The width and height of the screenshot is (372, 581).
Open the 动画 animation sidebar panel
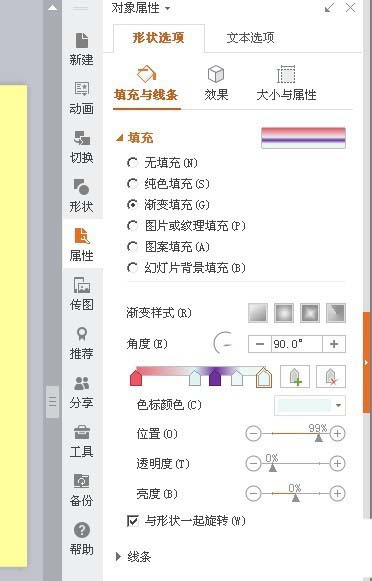pos(82,98)
